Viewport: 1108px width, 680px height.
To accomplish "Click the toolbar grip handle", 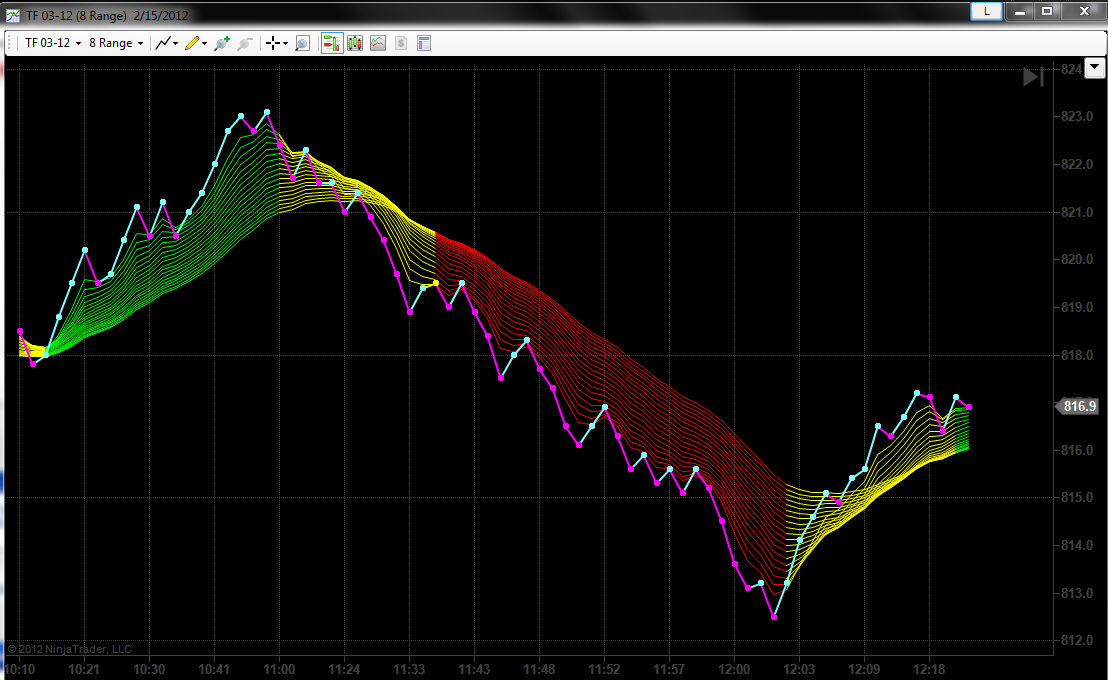I will click(10, 43).
